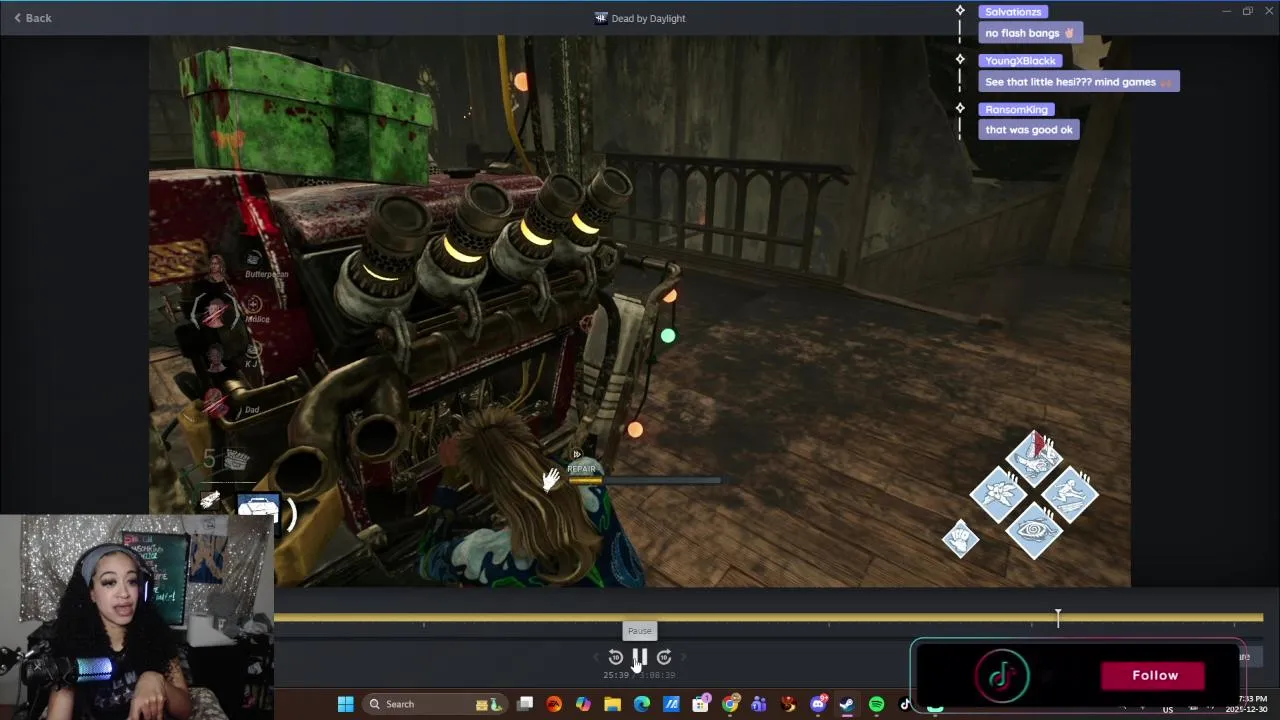
Task: Click the 'no flash bangs' chat message
Action: click(x=1030, y=33)
